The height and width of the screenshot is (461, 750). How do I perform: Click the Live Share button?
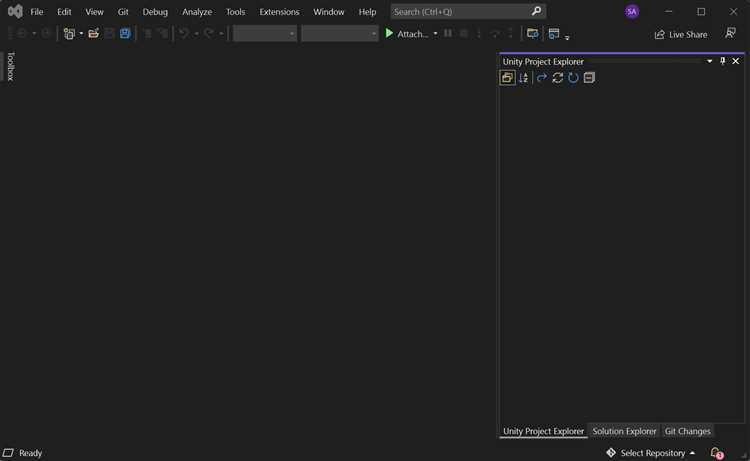click(x=681, y=34)
